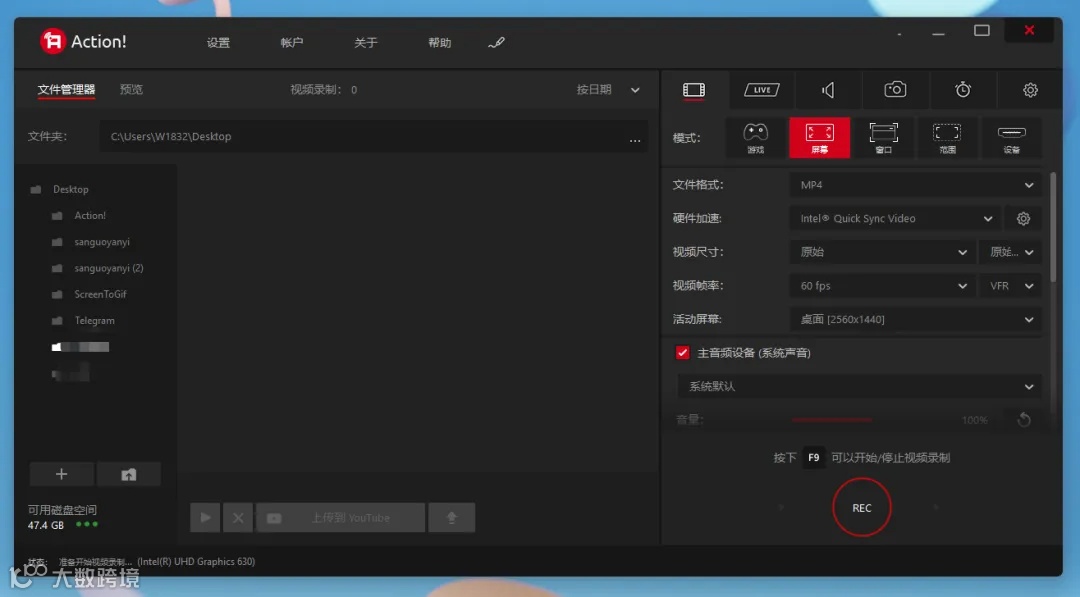Open the 帮助 menu
1080x597 pixels.
(439, 43)
